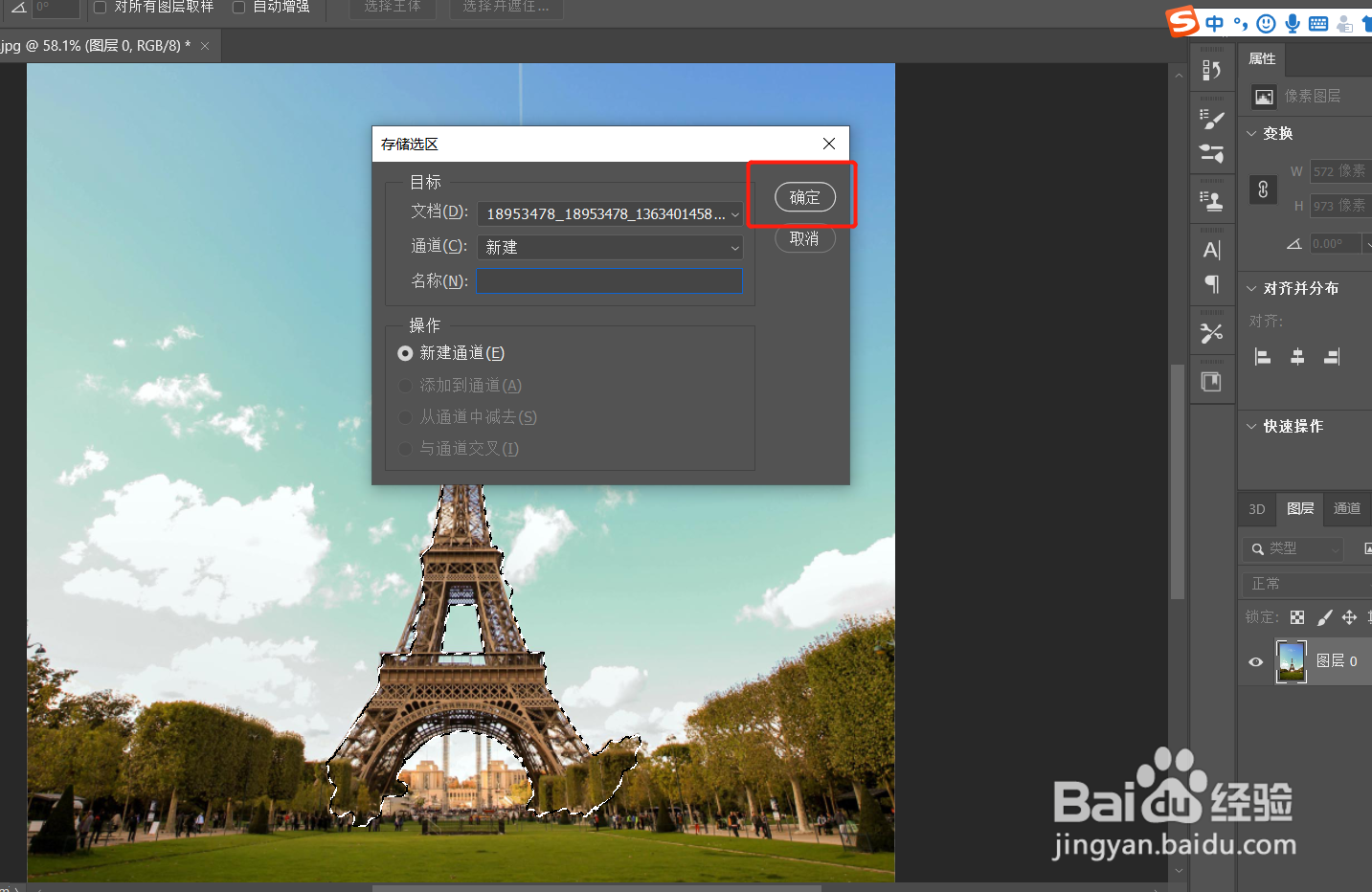Open the Paragraph panel icon
Image resolution: width=1372 pixels, height=892 pixels.
coord(1211,283)
